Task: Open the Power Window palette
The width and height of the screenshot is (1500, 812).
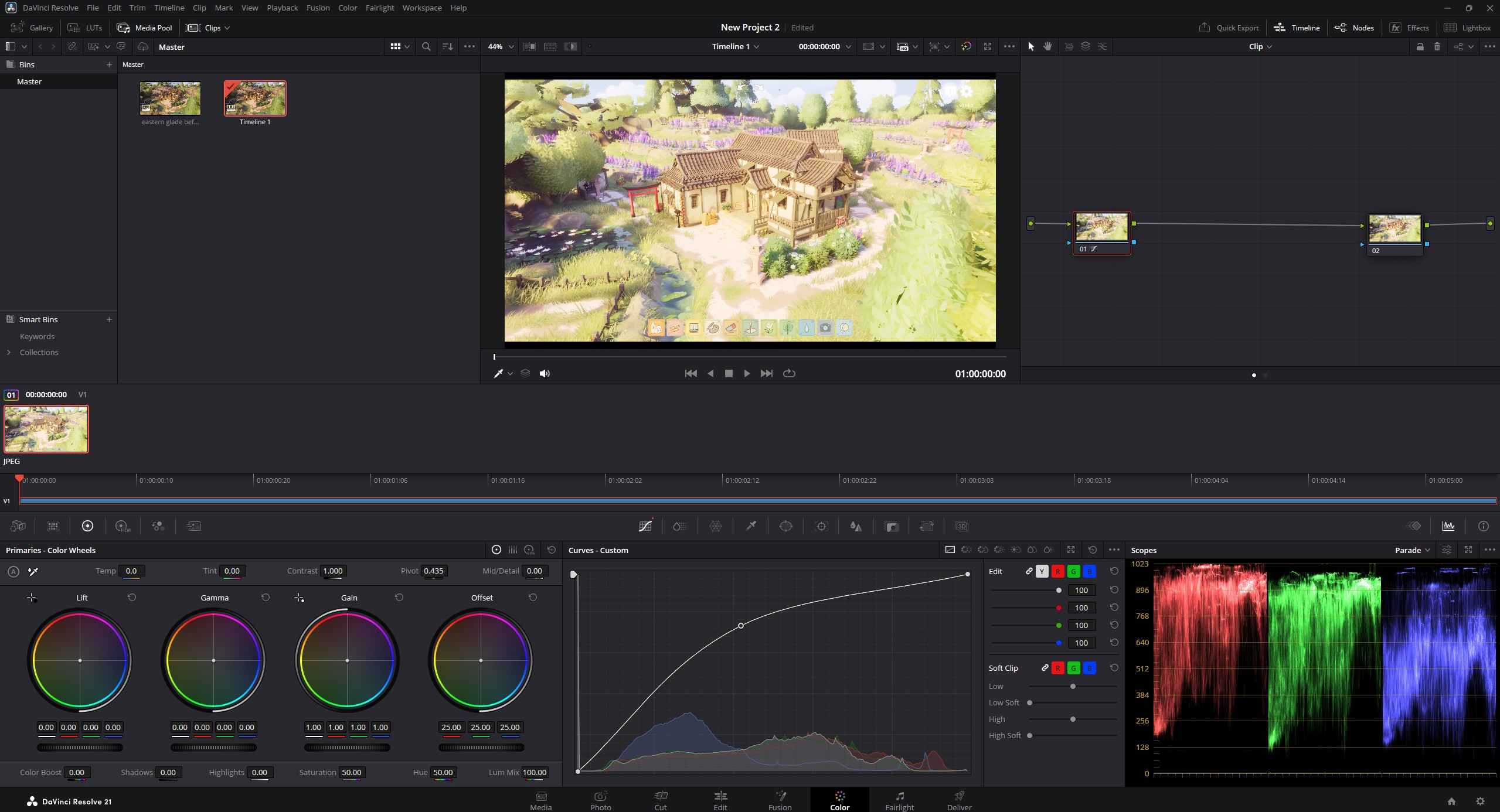Action: tap(786, 526)
